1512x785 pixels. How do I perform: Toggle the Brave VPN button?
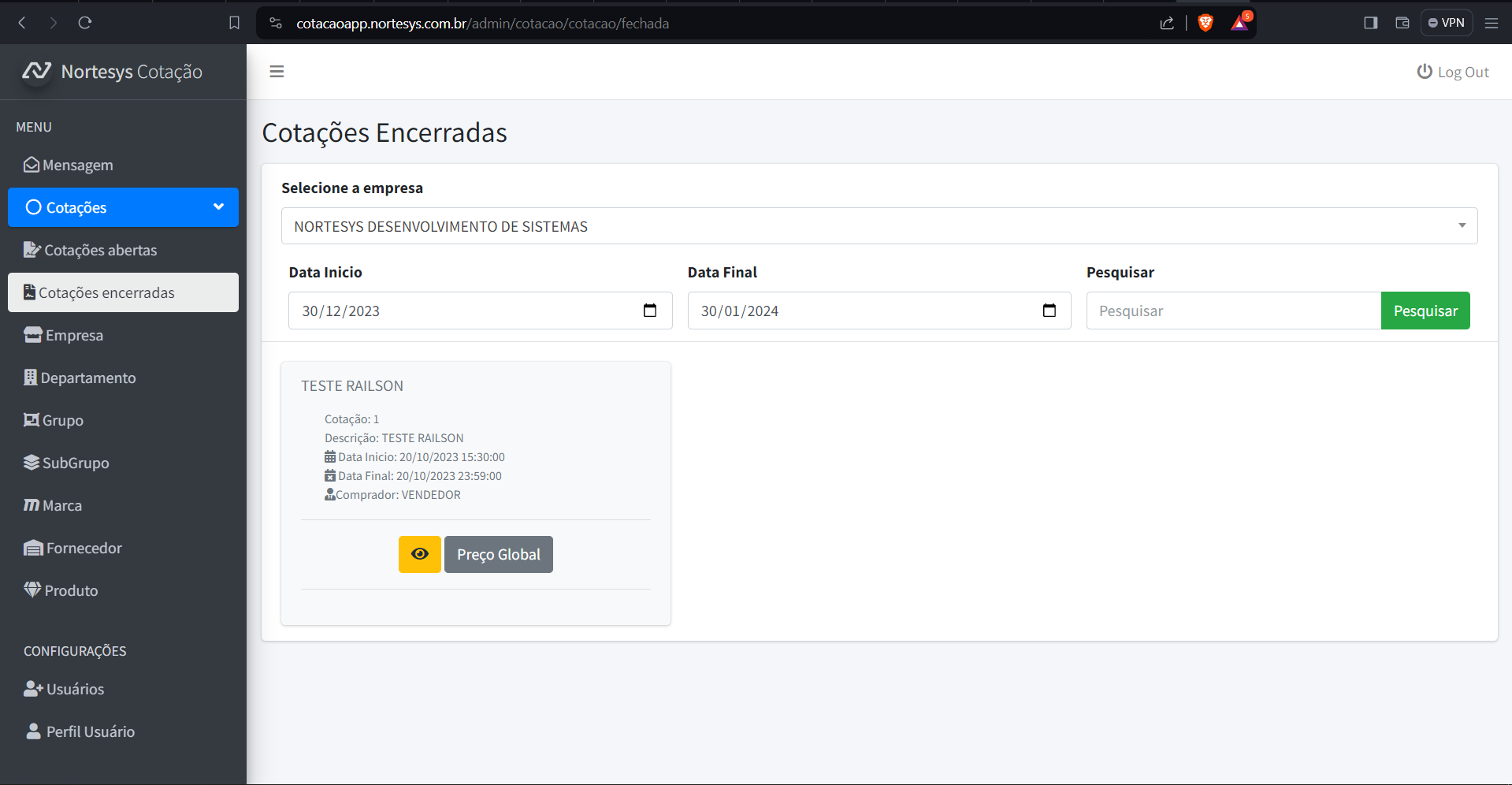(1447, 23)
